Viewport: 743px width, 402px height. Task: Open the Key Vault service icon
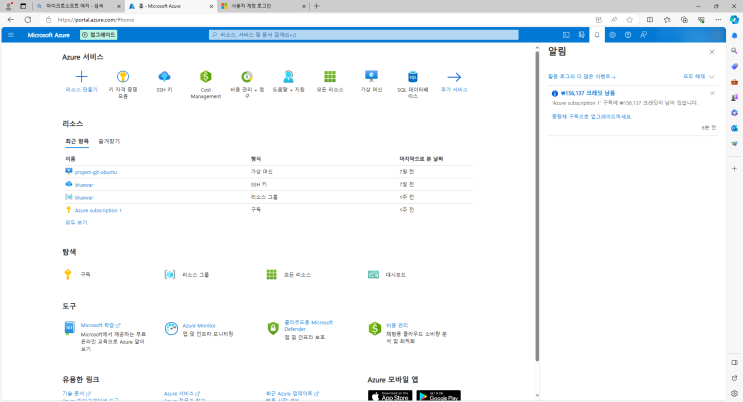coord(123,76)
